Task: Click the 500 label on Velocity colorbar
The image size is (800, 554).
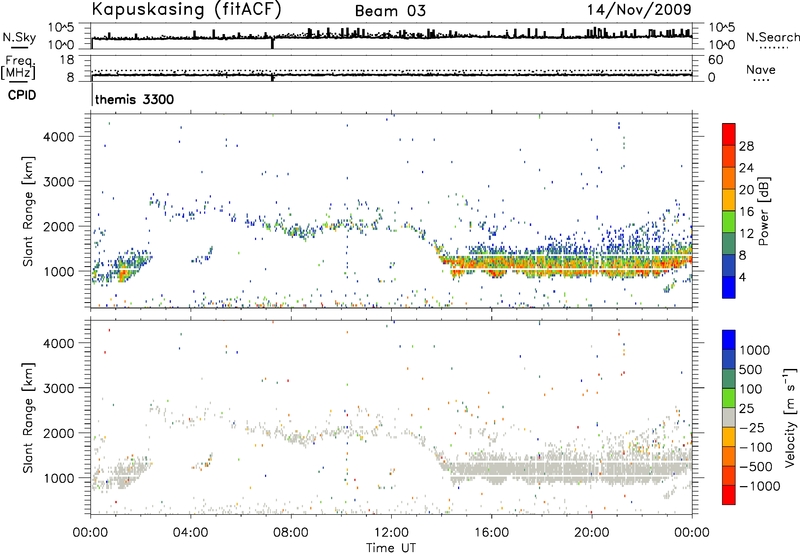Action: pyautogui.click(x=751, y=369)
